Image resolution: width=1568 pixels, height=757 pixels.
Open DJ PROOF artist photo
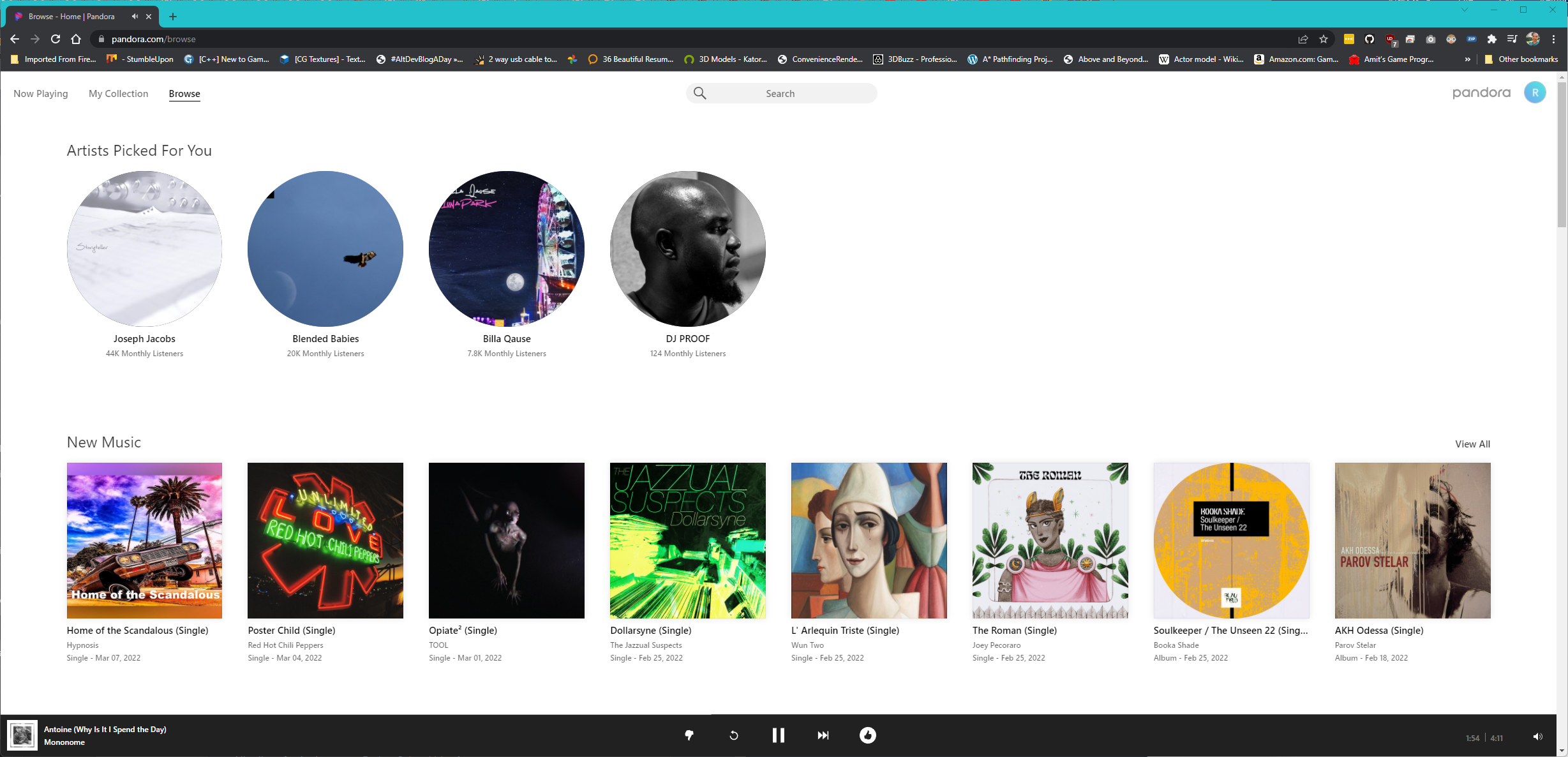[688, 249]
